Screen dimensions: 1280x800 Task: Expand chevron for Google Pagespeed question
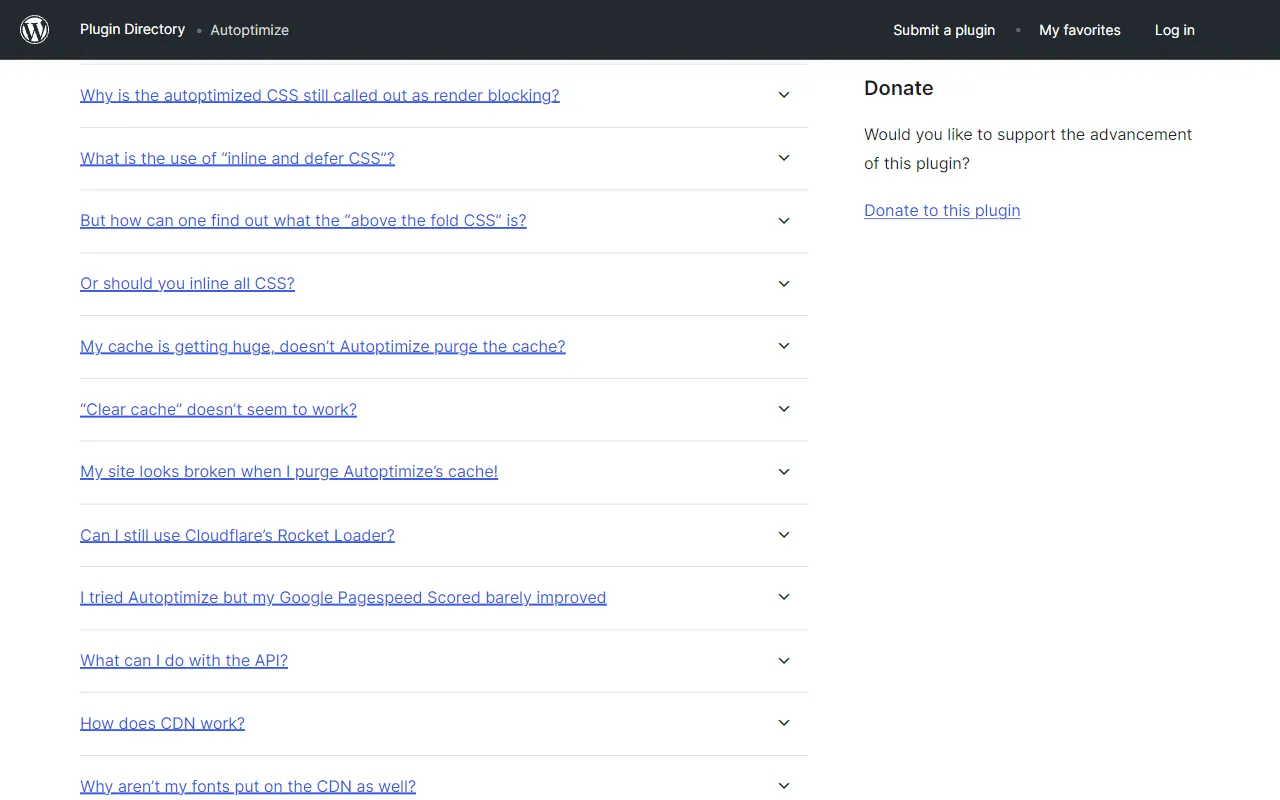784,597
